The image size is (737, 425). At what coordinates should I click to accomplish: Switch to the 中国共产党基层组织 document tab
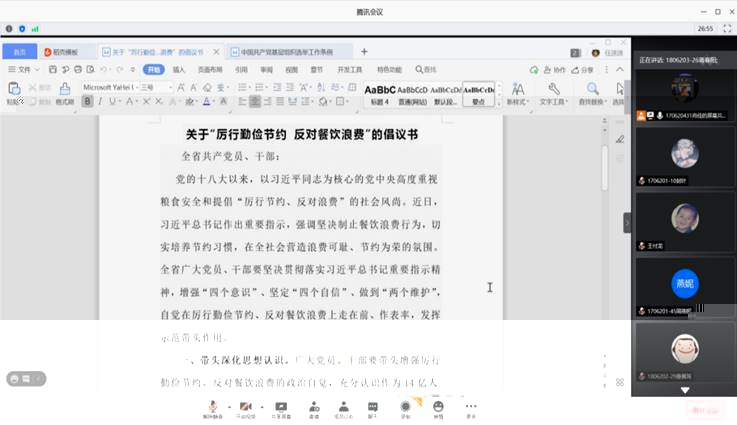283,52
